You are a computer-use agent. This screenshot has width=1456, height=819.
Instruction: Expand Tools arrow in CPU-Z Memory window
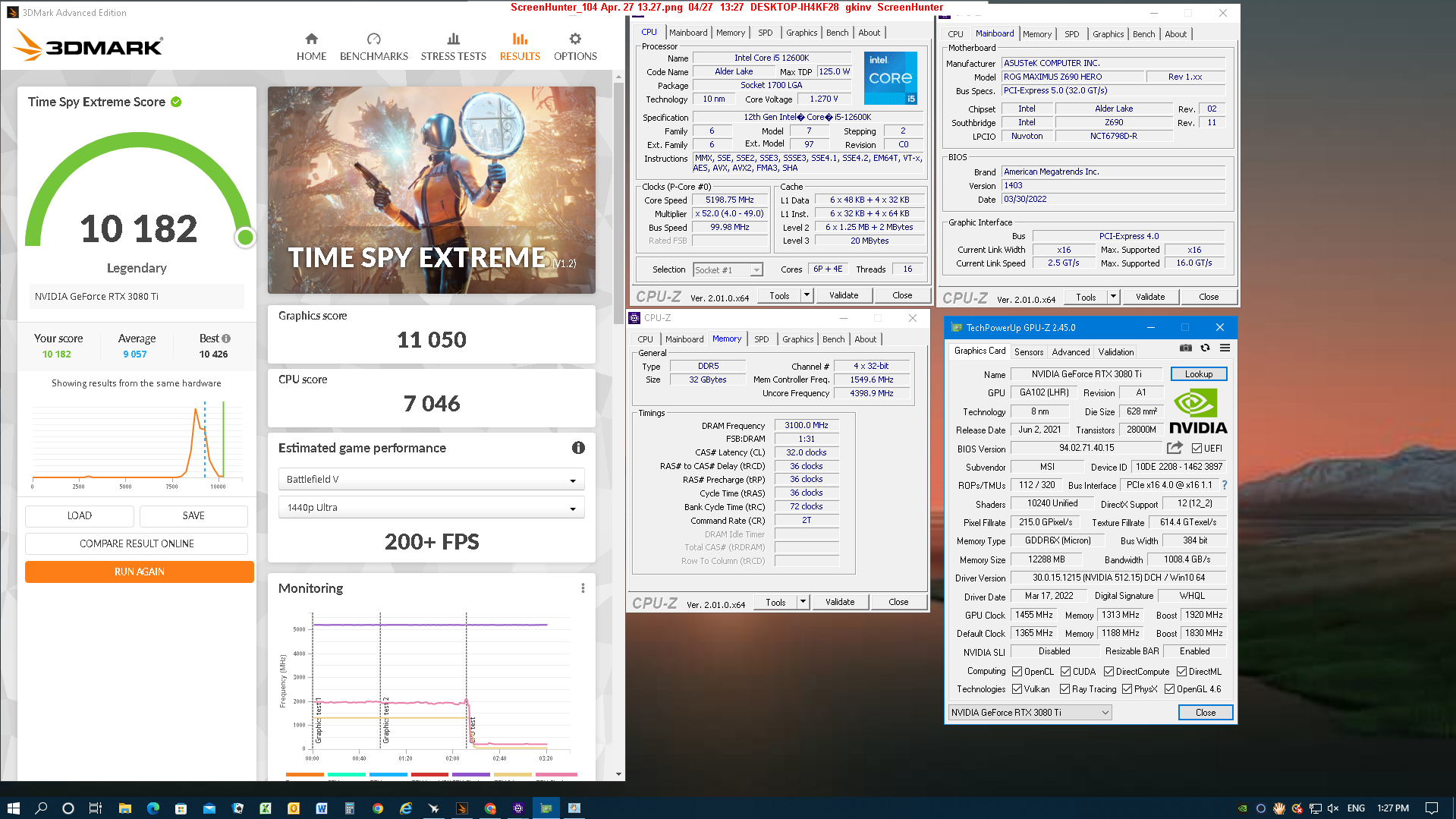pyautogui.click(x=803, y=603)
